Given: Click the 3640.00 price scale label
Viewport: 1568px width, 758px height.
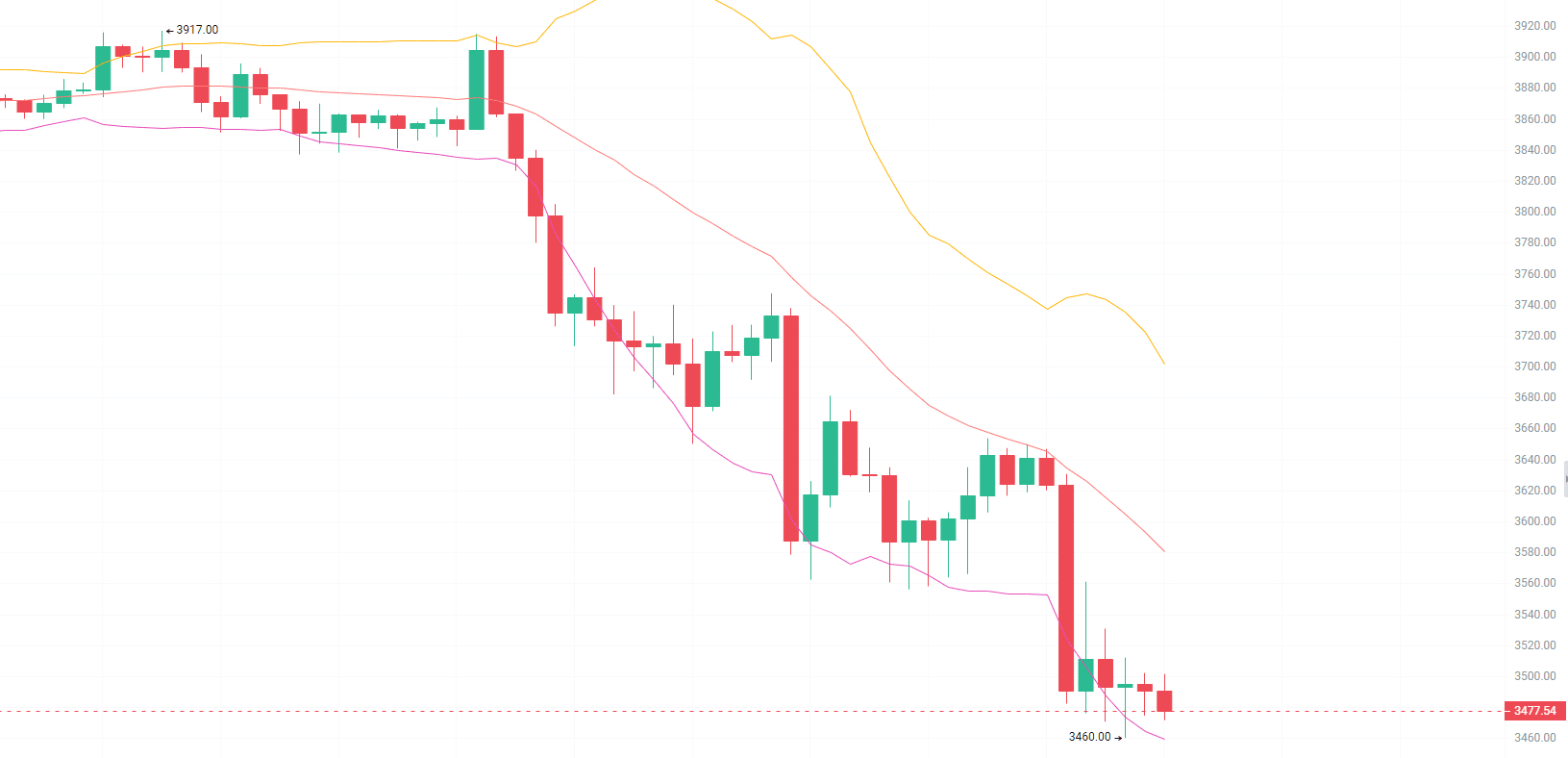Looking at the screenshot, I should point(1534,460).
